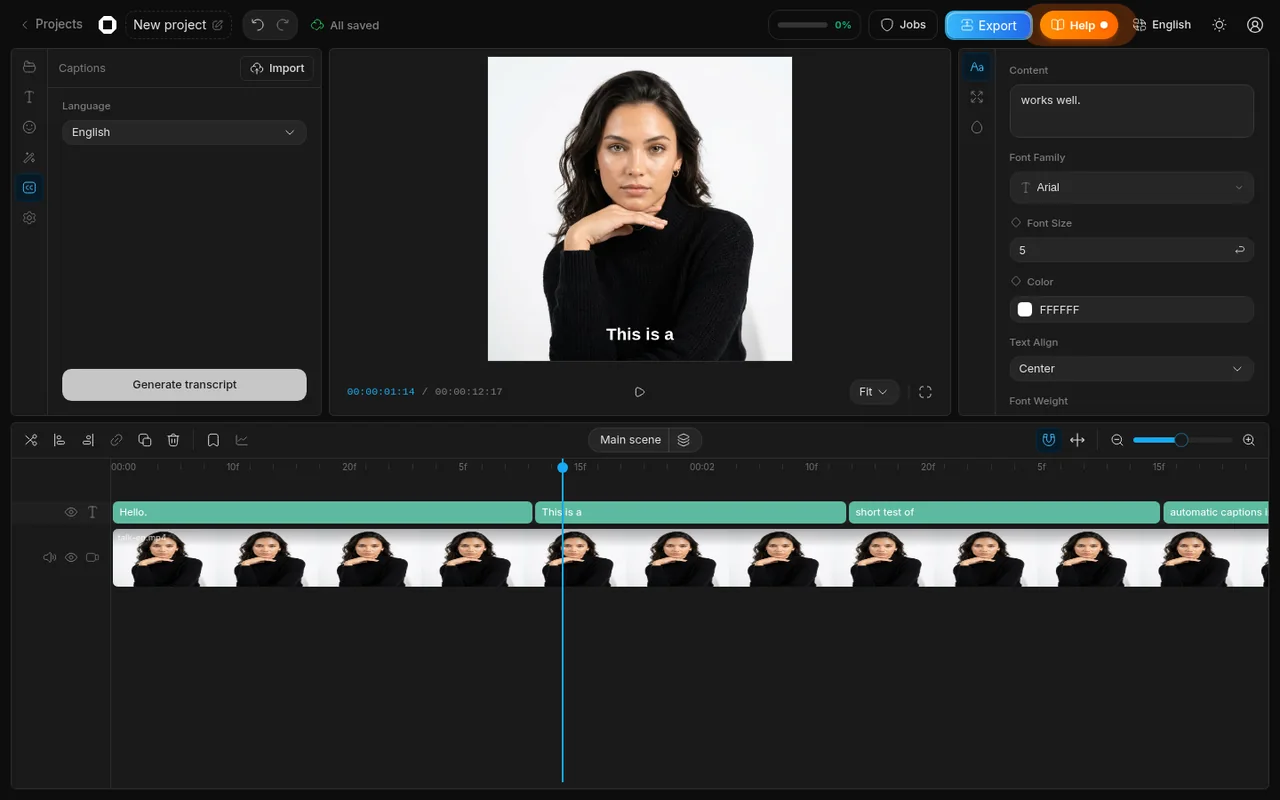Click the undo arrow
The image size is (1280, 800).
[x=257, y=25]
